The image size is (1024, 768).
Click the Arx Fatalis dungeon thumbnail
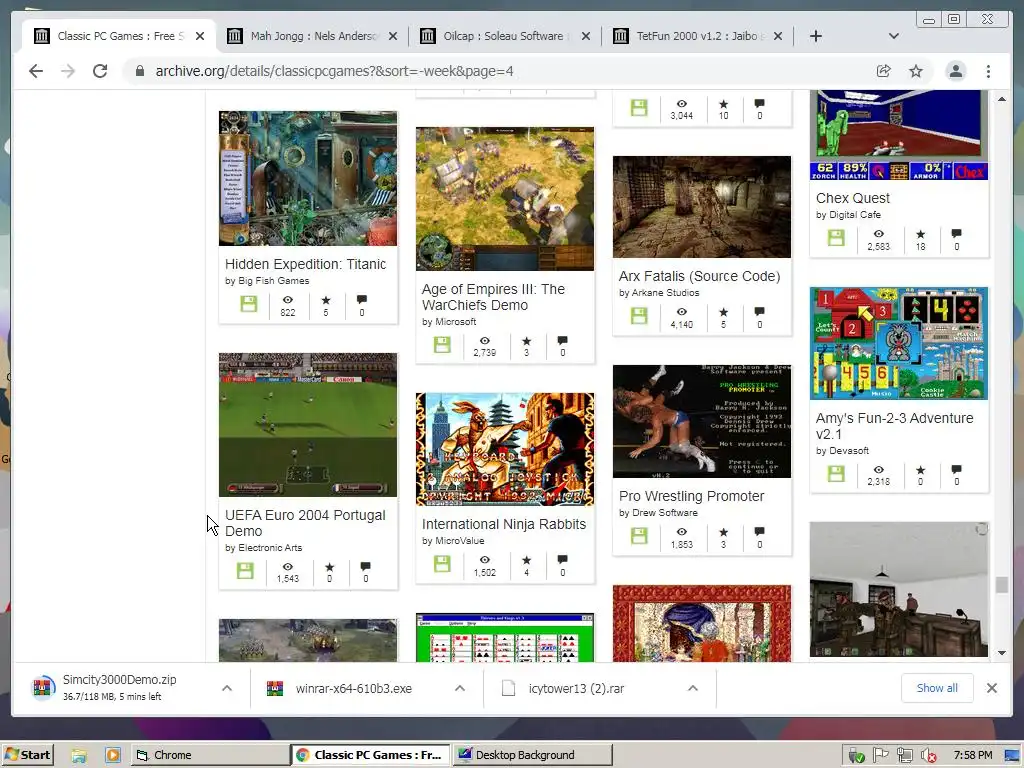click(701, 206)
